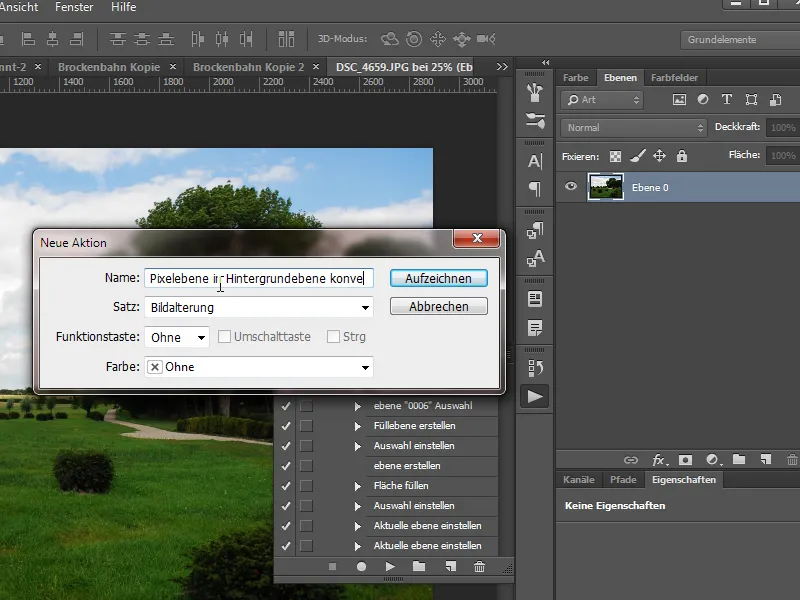Toggle dialog box for ebene erstellen step
This screenshot has height=600, width=800.
306,466
